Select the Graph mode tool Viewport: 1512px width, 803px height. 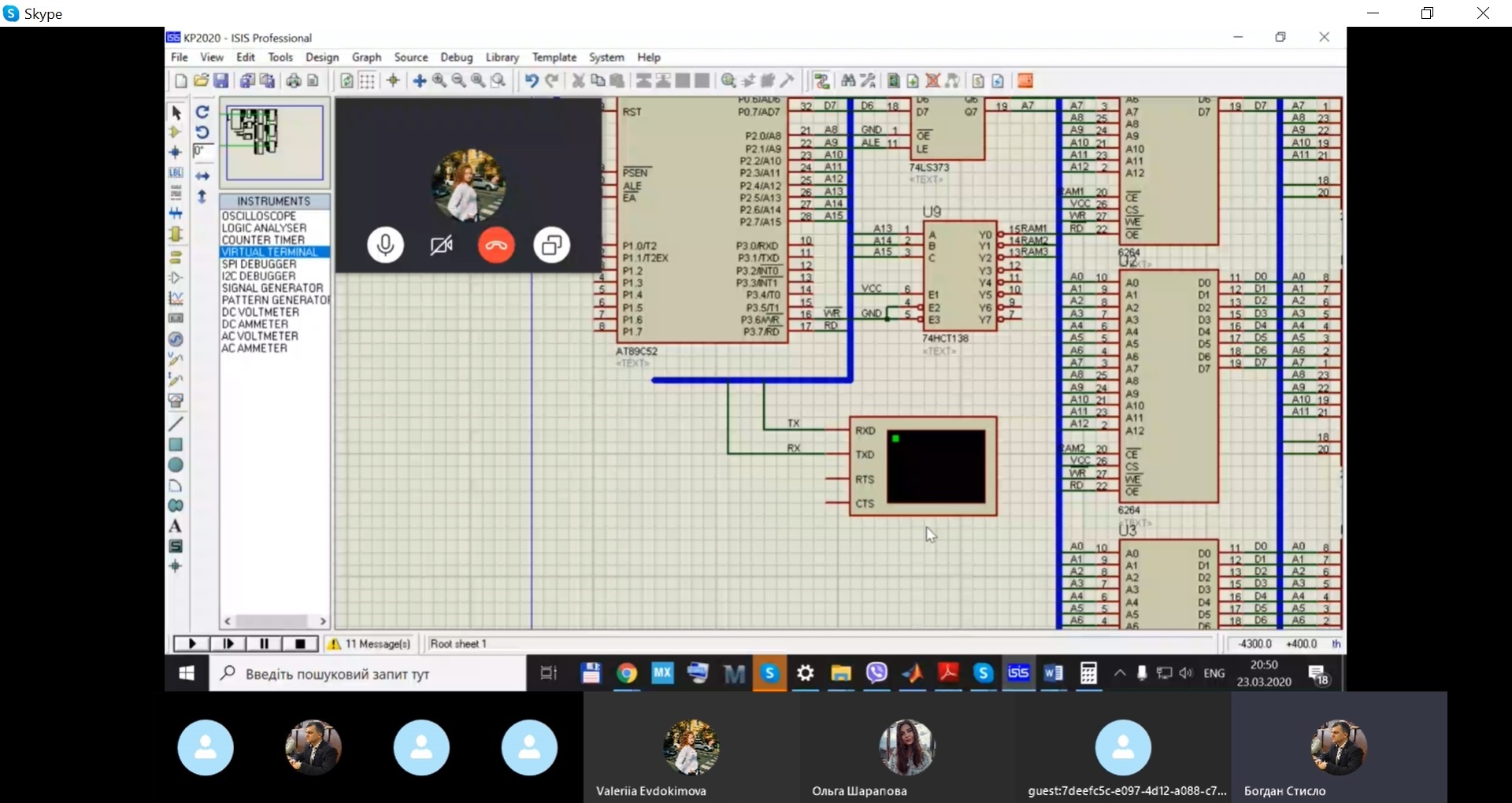point(176,298)
